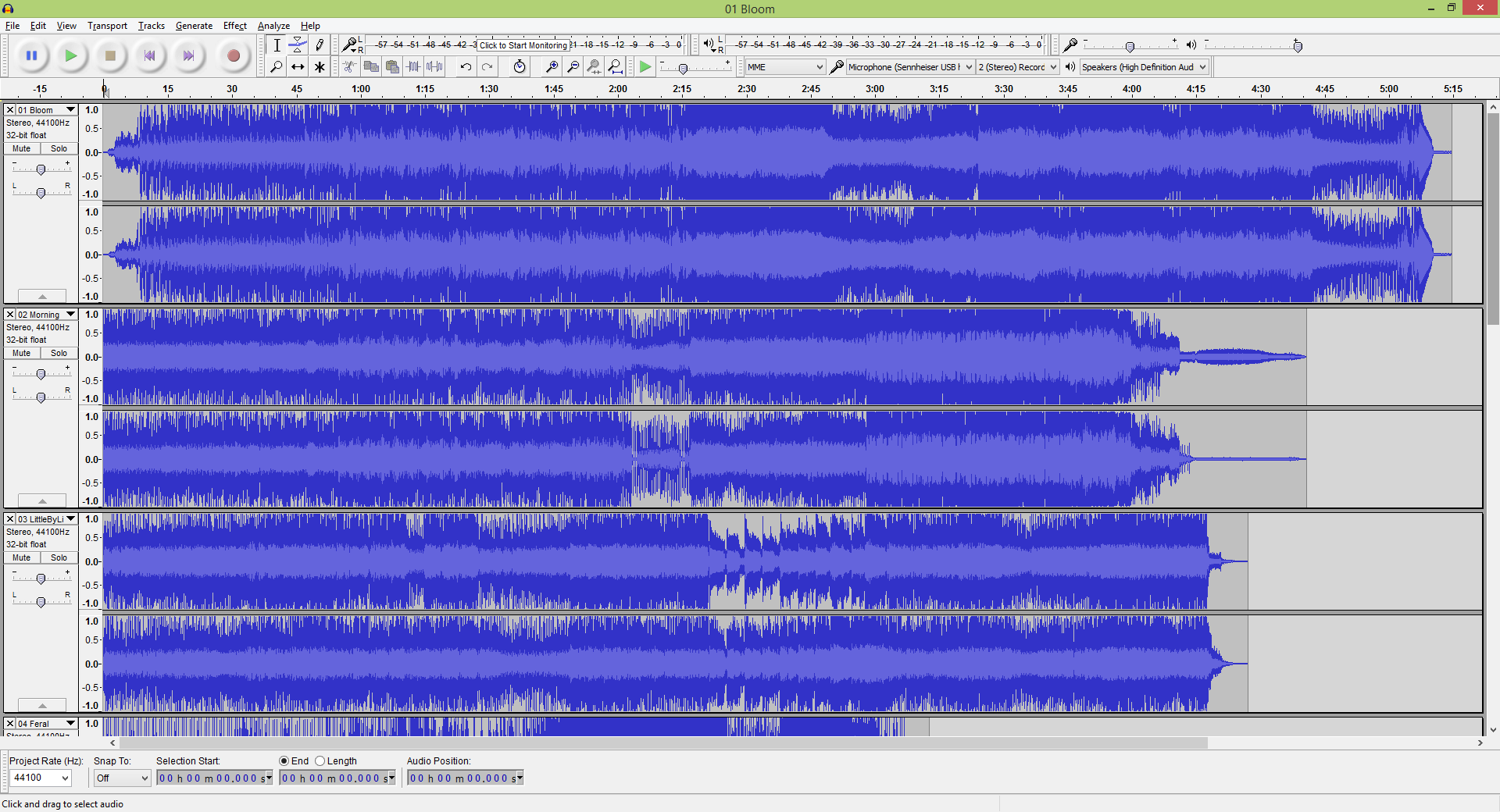Click the Play-at-speed green arrow
Image resolution: width=1500 pixels, height=812 pixels.
(645, 66)
